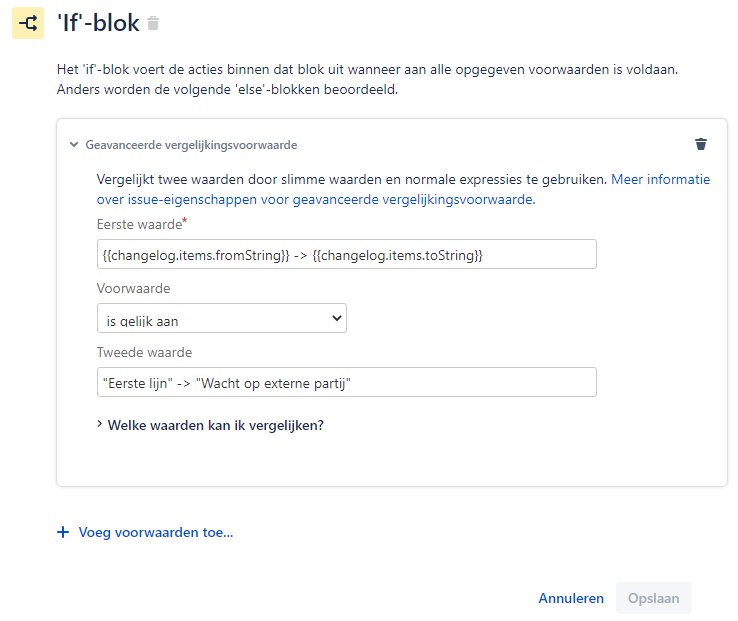The width and height of the screenshot is (738, 621).
Task: Click the yellow 'If'-blok branch icon
Action: (x=28, y=23)
